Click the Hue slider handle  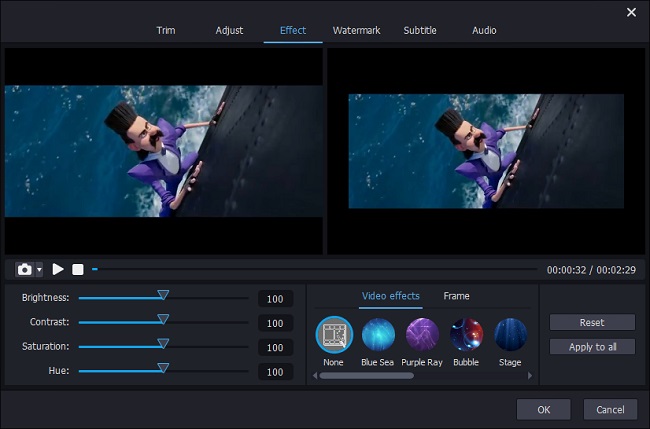tap(163, 368)
